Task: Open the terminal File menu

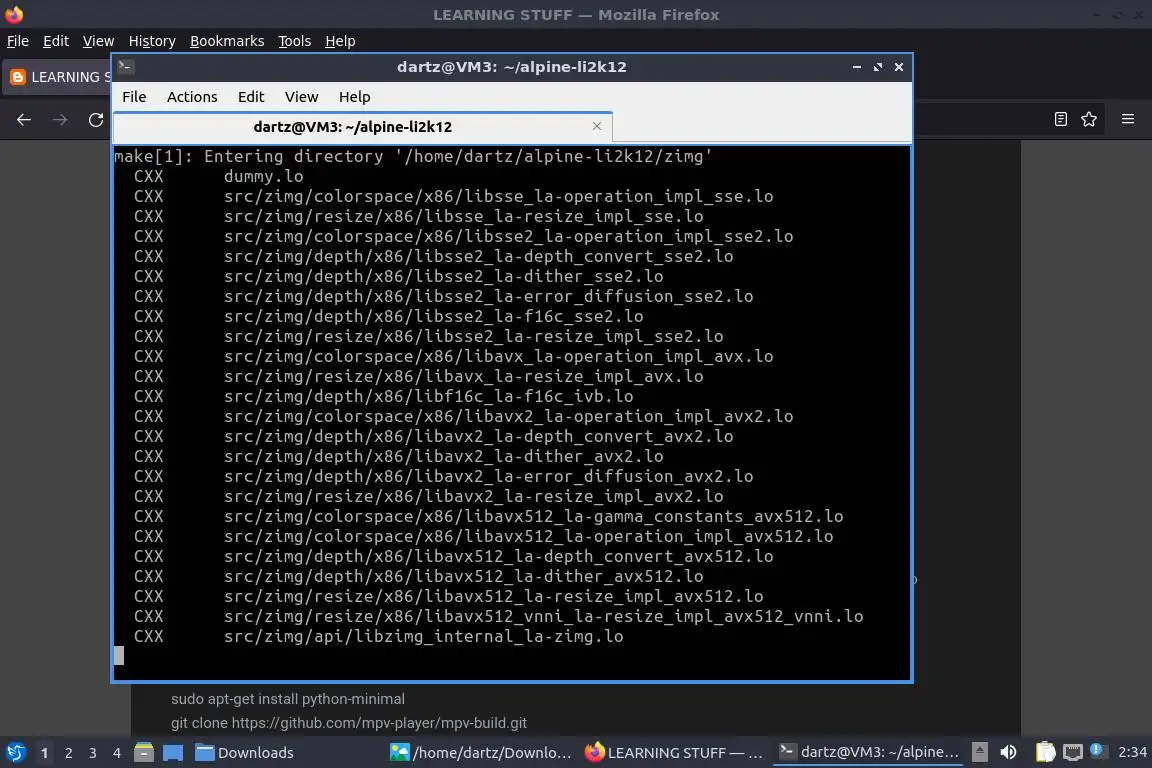Action: coord(134,97)
